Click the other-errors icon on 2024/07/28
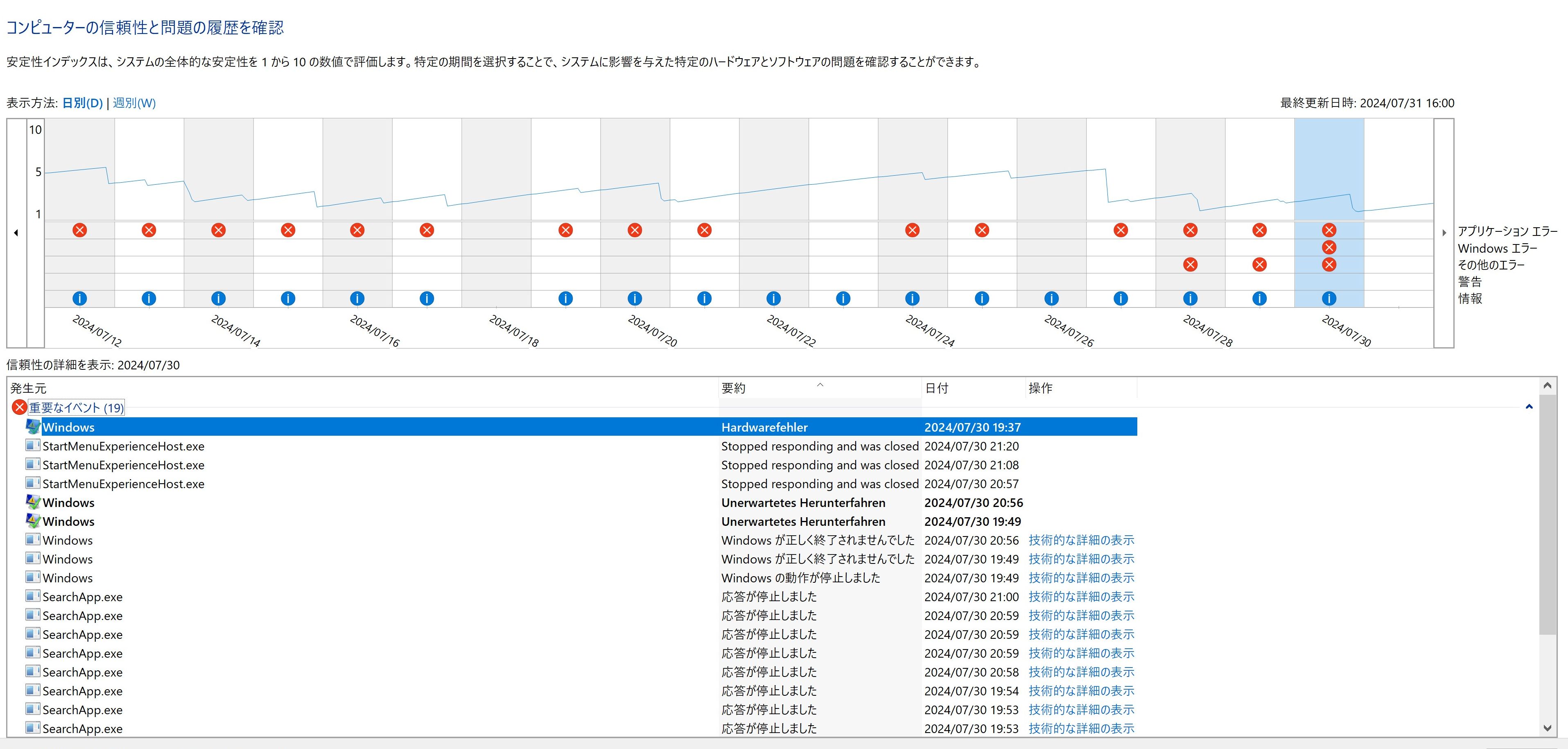The height and width of the screenshot is (749, 1568). (1190, 264)
